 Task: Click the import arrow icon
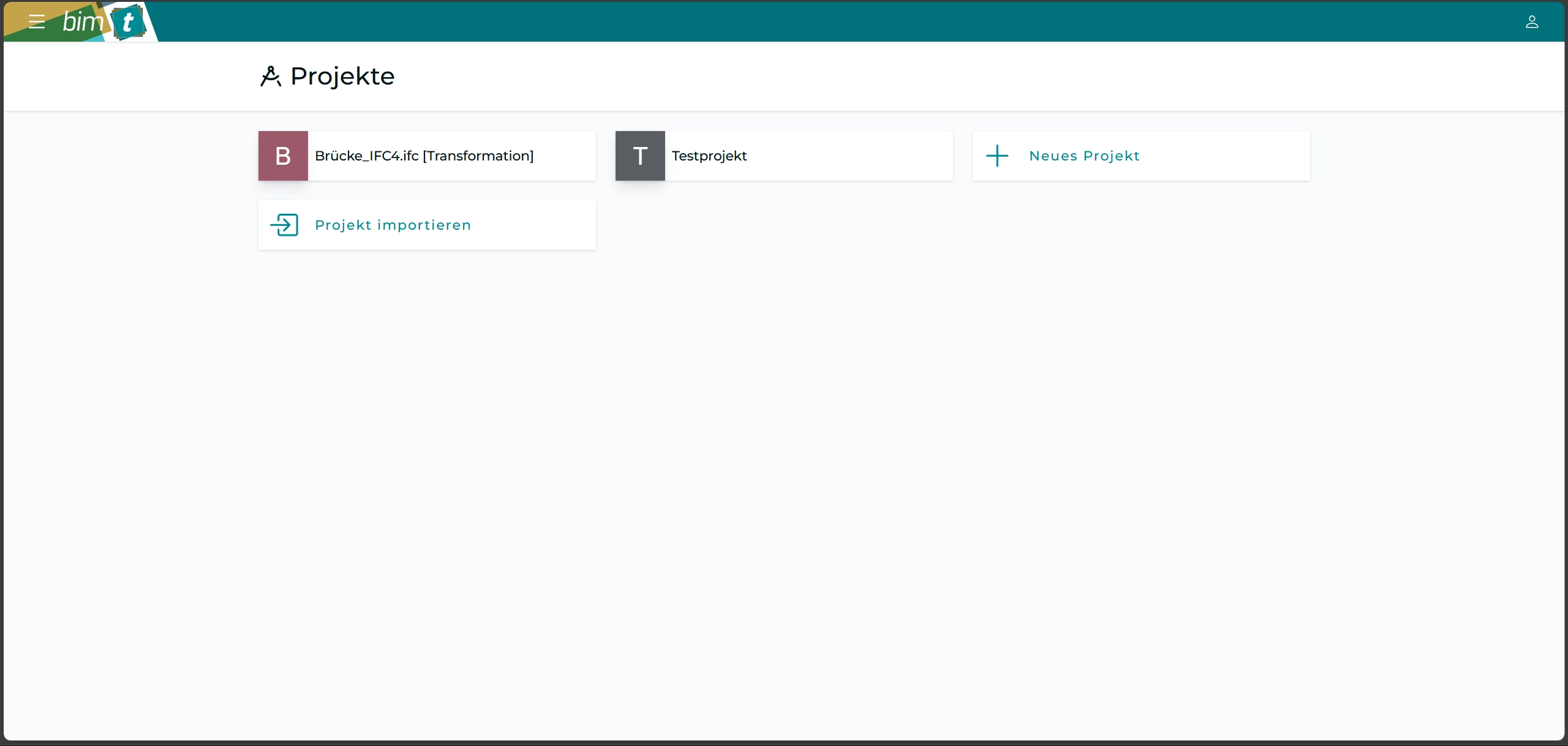(284, 225)
